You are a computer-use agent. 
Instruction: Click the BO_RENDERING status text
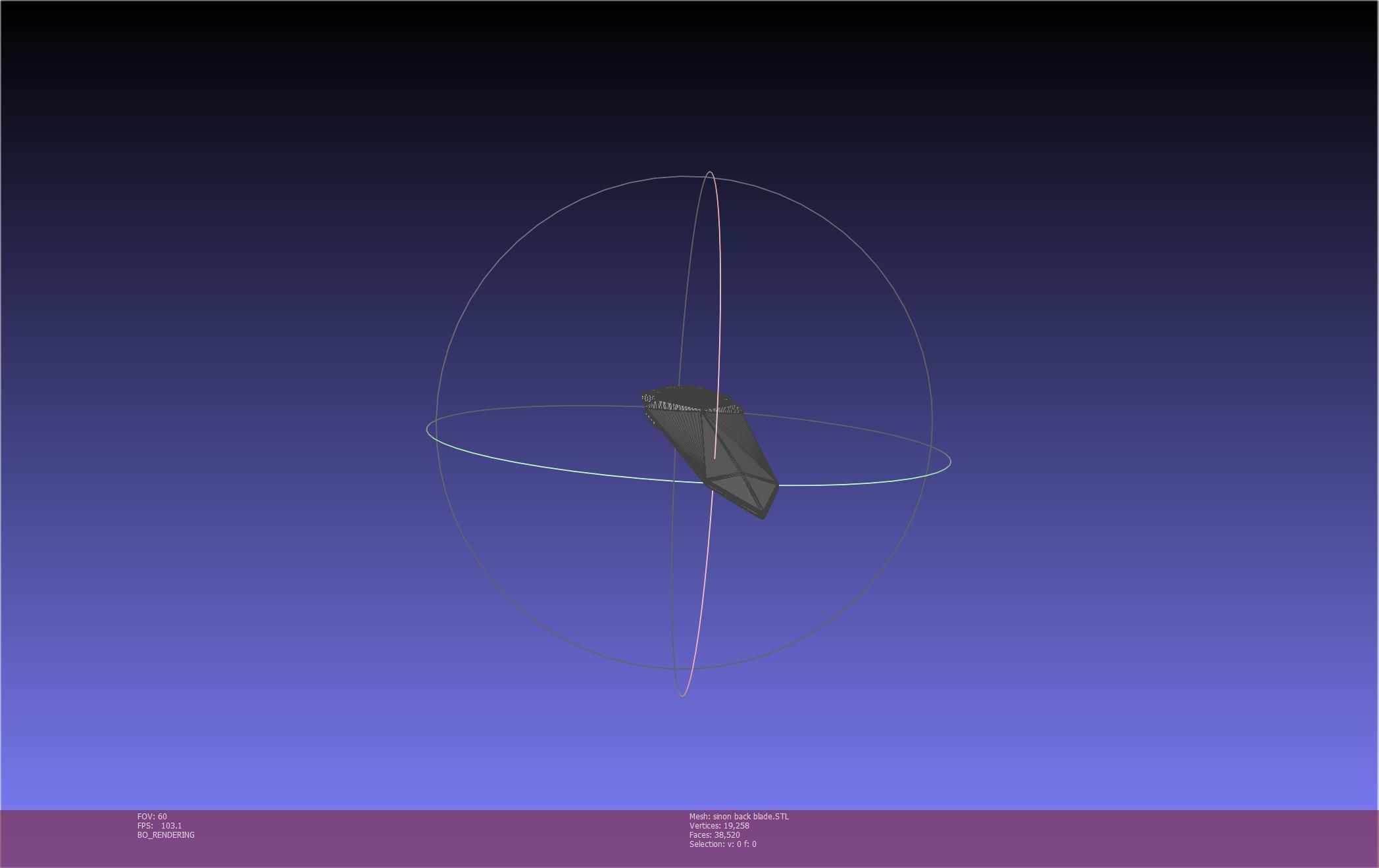166,835
